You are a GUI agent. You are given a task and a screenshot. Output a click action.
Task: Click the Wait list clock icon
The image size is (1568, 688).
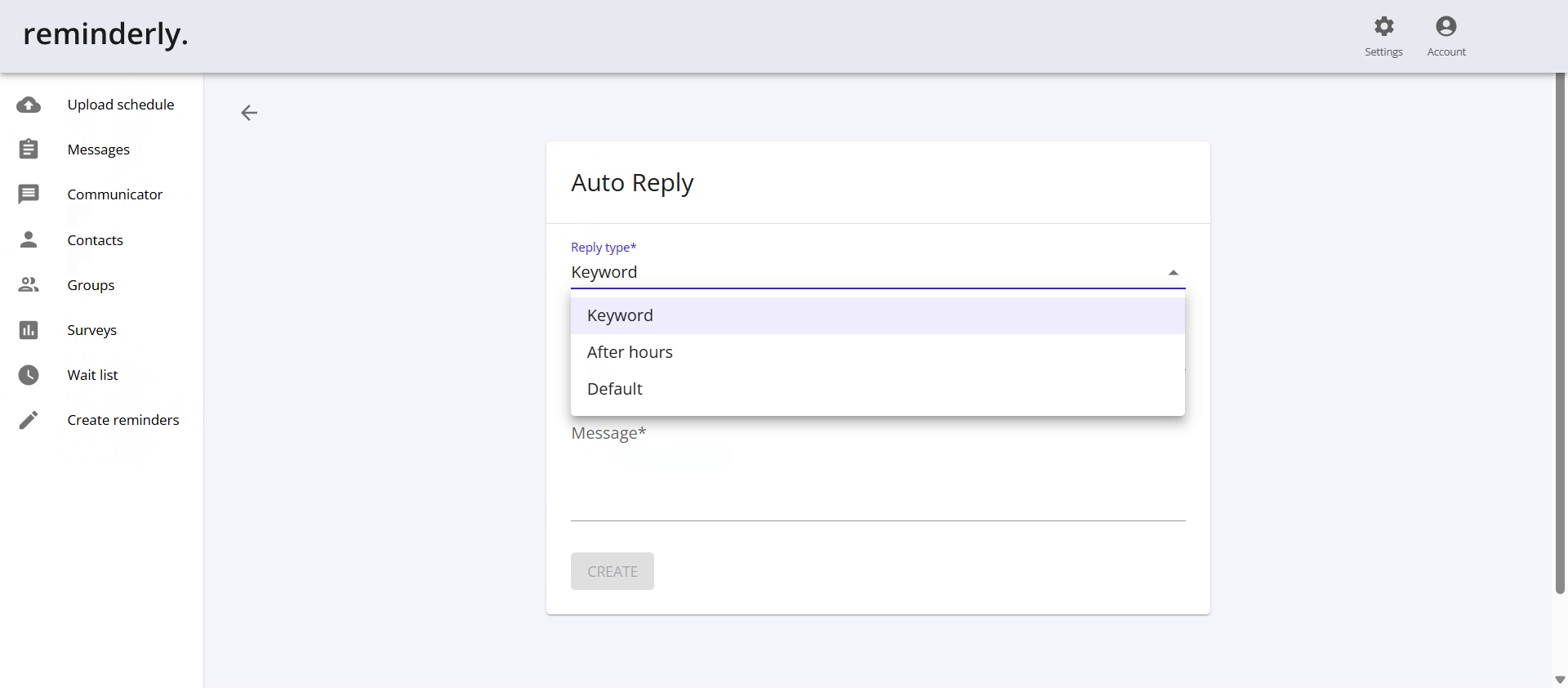[29, 375]
